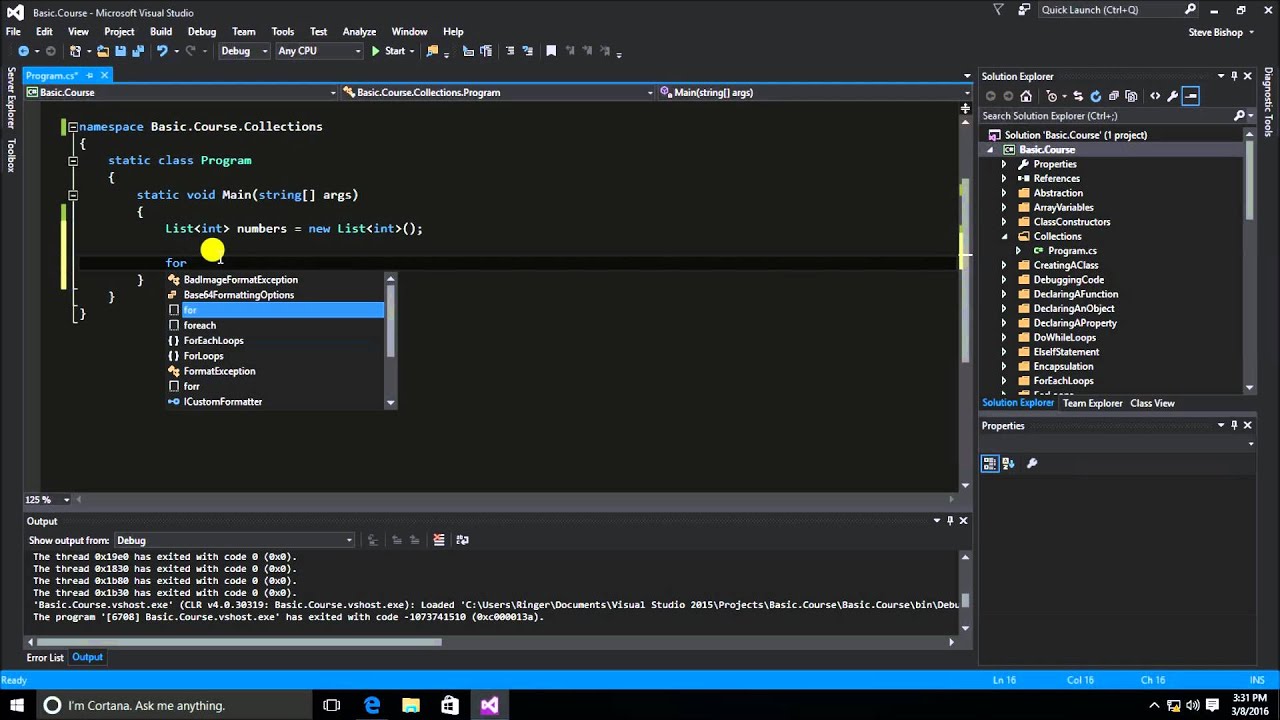Screen dimensions: 1280x720
Task: Click the View Code brackets icon
Action: click(x=1155, y=96)
